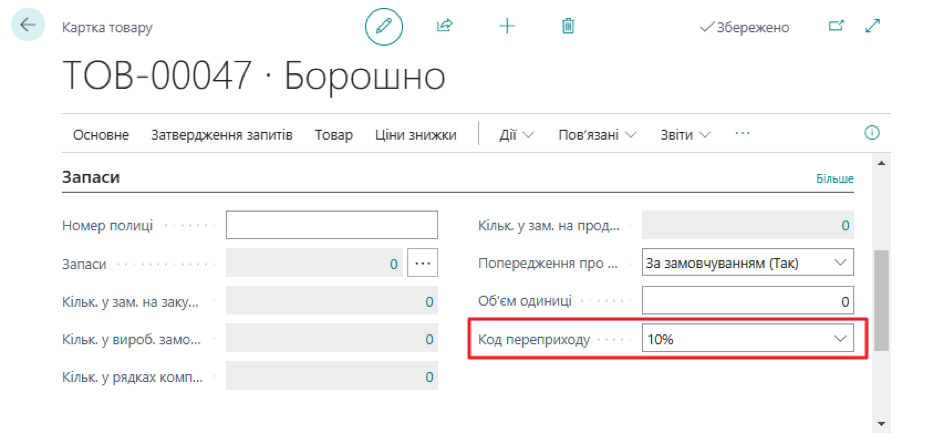Open the Основне menu
The width and height of the screenshot is (952, 433).
(x=101, y=135)
